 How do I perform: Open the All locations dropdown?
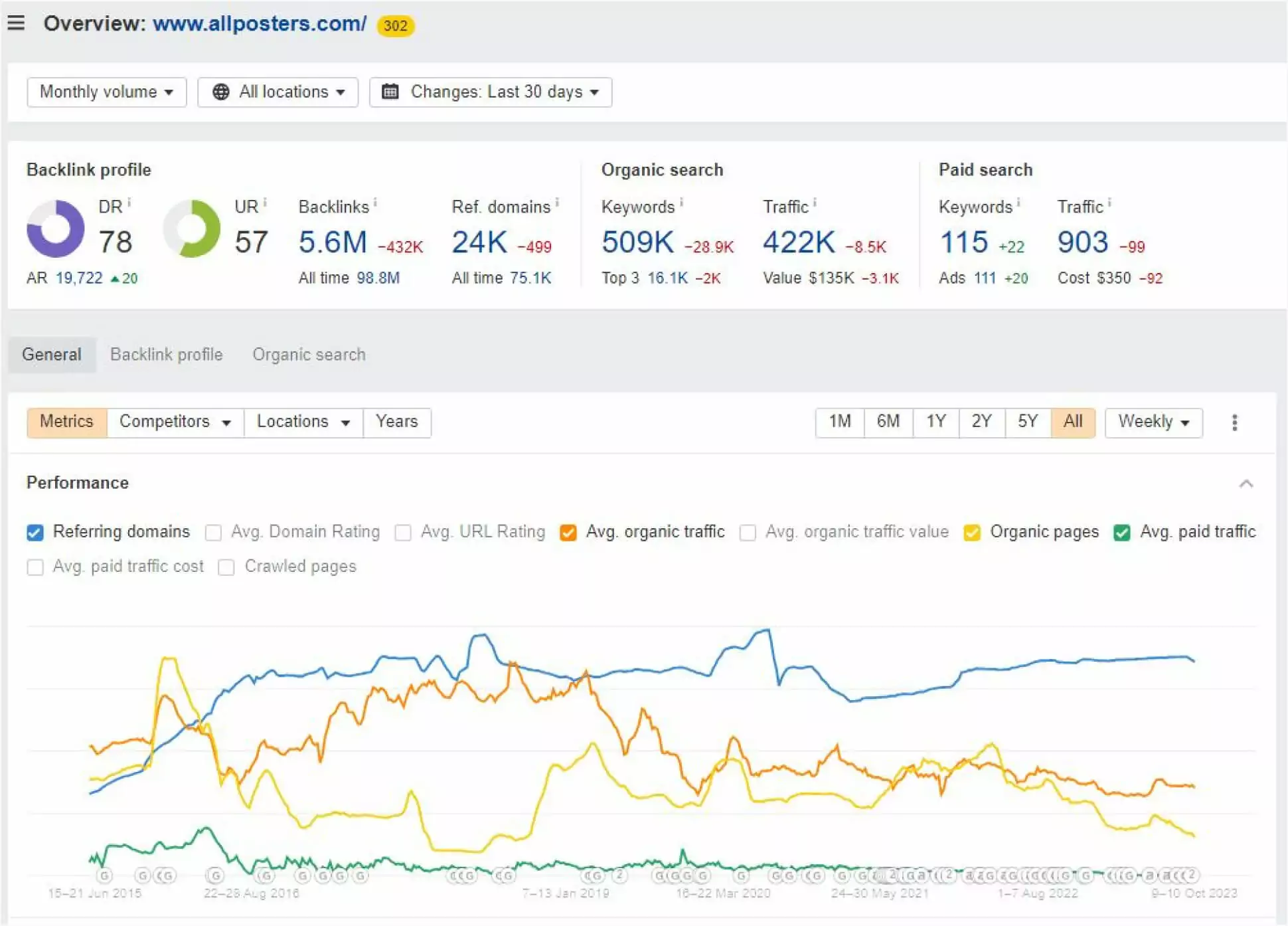pos(278,92)
